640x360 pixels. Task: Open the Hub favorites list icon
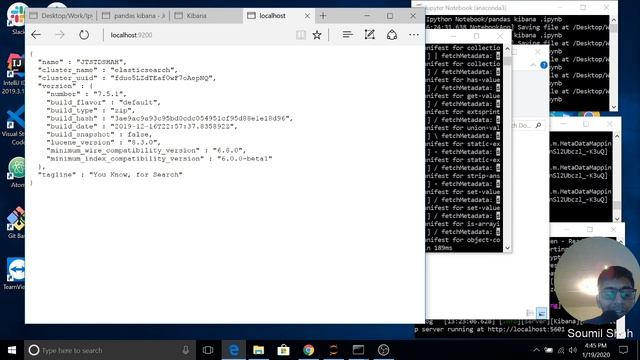(x=348, y=35)
